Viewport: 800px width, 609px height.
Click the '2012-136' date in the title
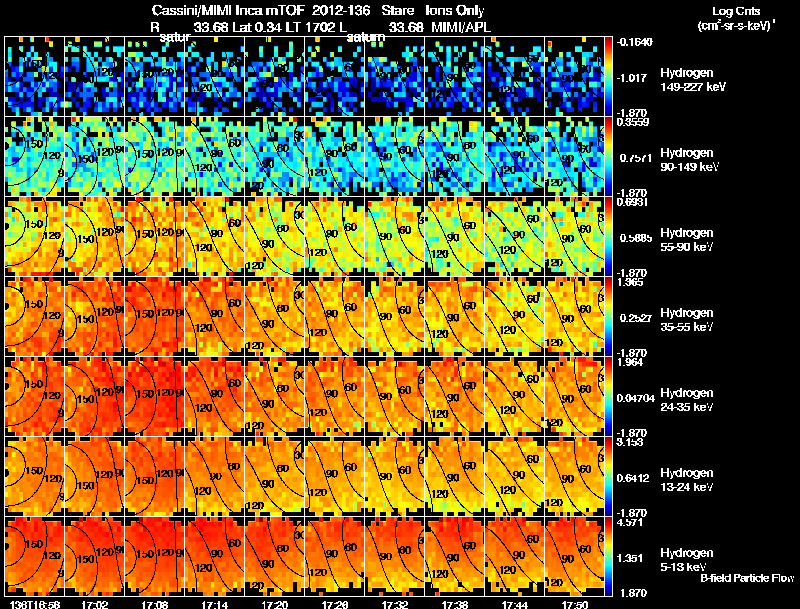(341, 10)
